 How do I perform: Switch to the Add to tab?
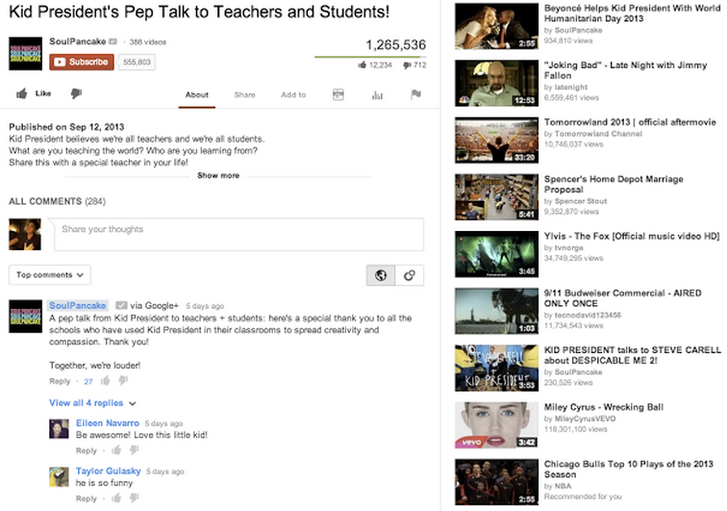tap(293, 95)
